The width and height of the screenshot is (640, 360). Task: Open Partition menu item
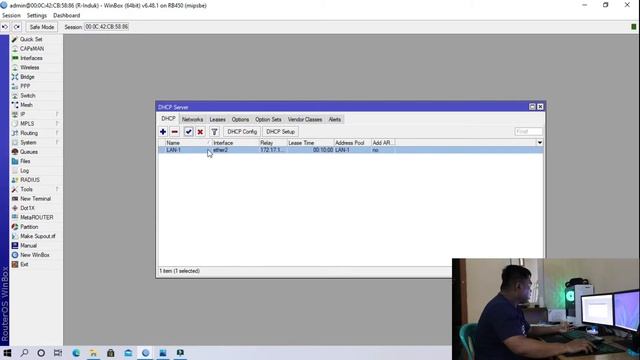[x=29, y=227]
